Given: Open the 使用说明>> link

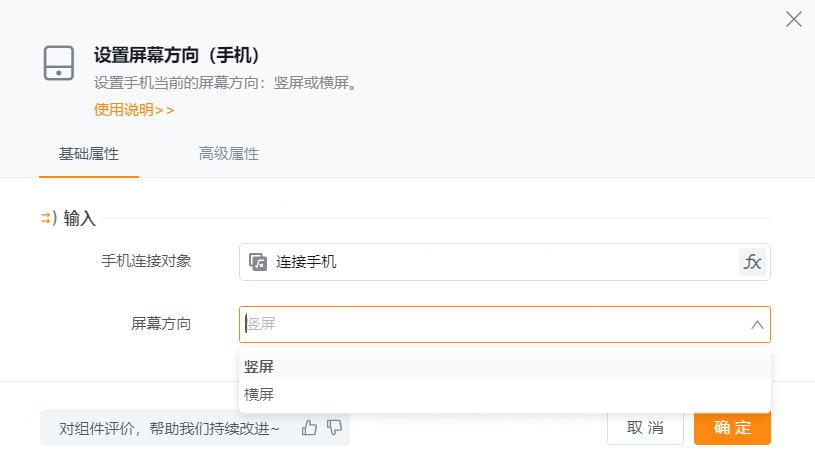Looking at the screenshot, I should pos(134,110).
